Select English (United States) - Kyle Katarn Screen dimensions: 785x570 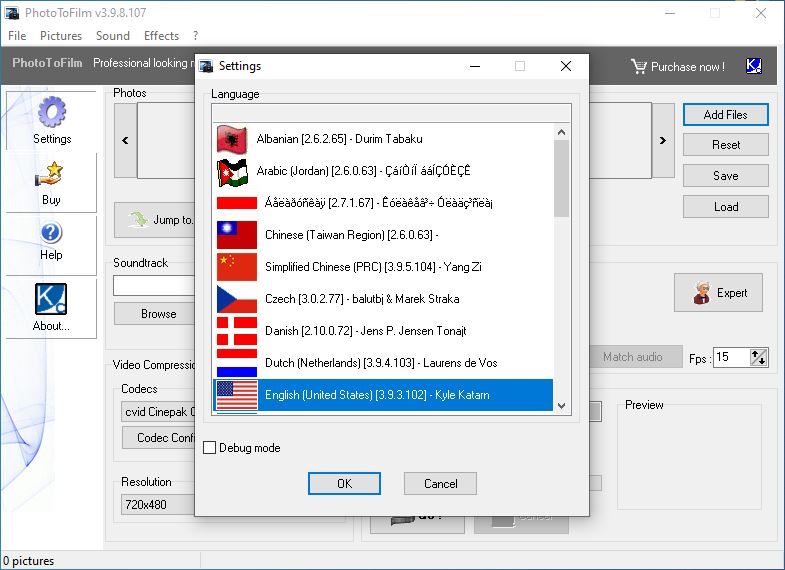click(383, 395)
